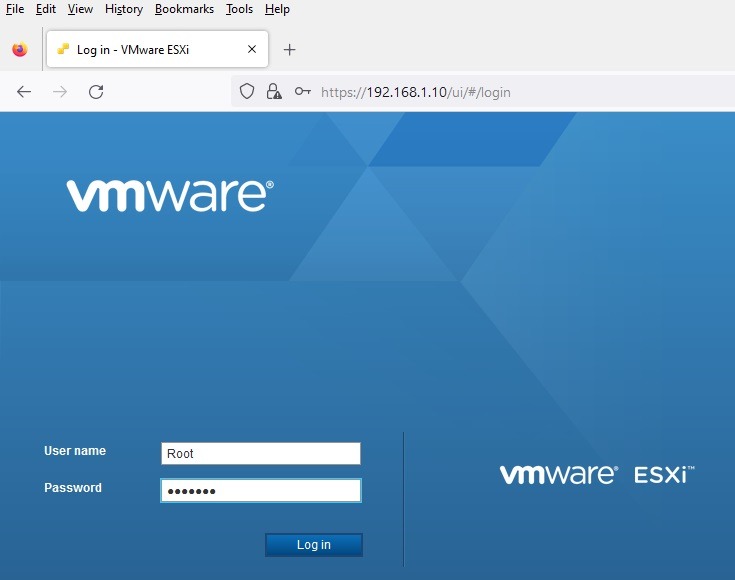Open a new tab with the plus button
Screen dimensions: 735x580
click(290, 50)
